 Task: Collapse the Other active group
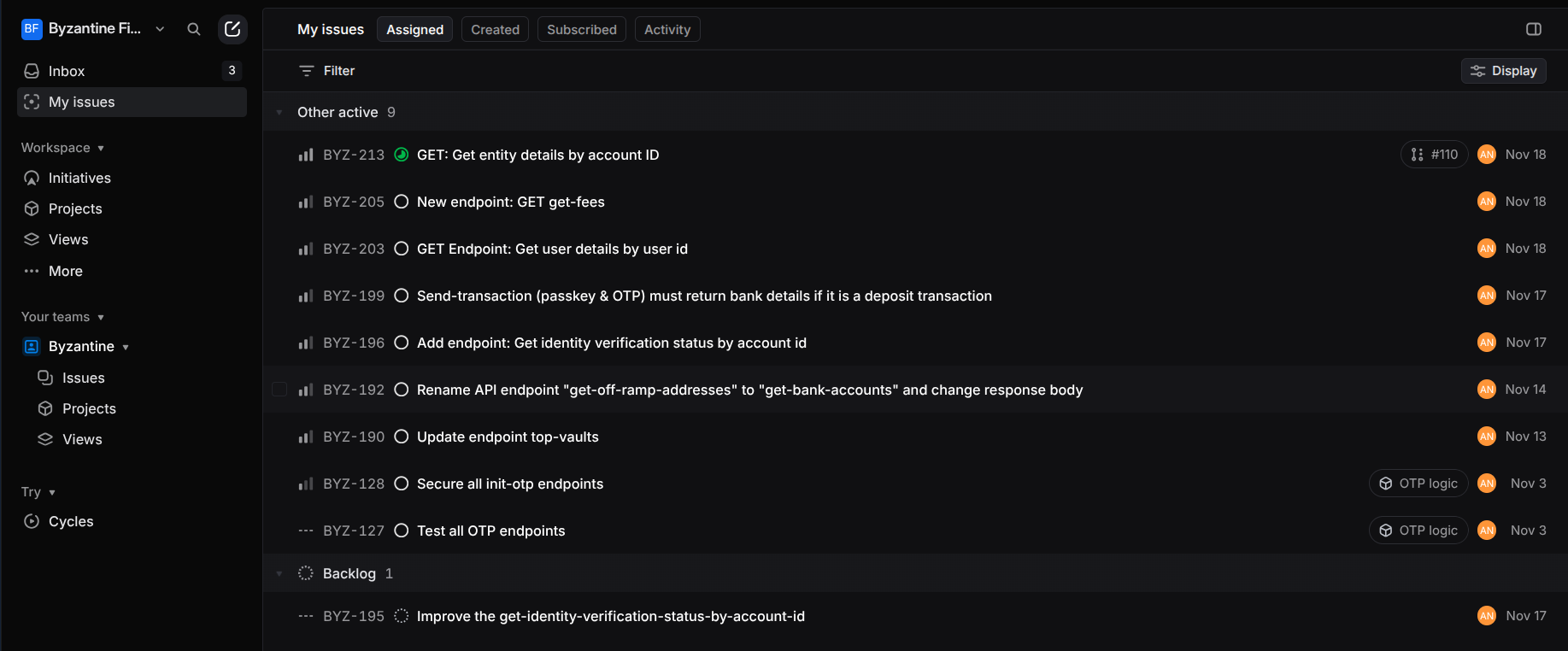(279, 112)
